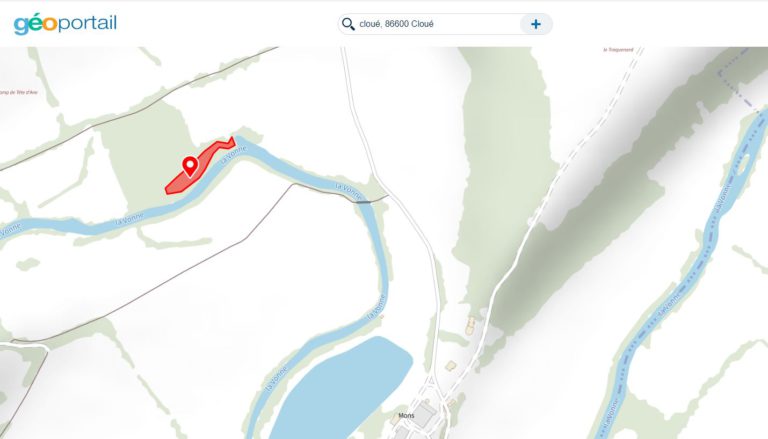Open advanced search with the plus button
The height and width of the screenshot is (439, 768).
coord(536,24)
